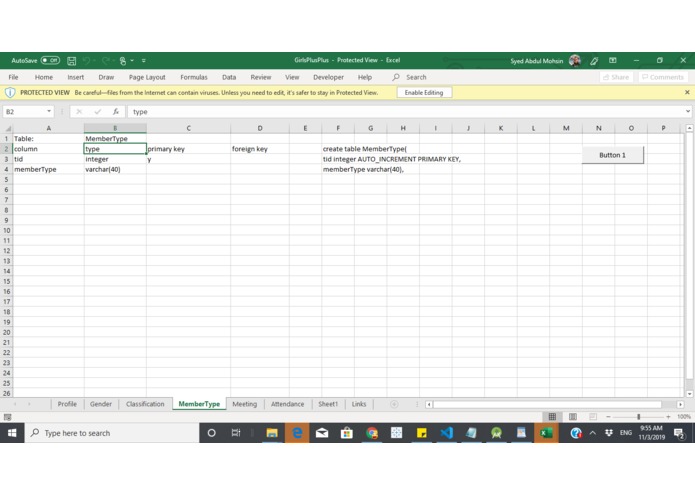
Task: Open Google Chrome from the taskbar
Action: pyautogui.click(x=372, y=433)
